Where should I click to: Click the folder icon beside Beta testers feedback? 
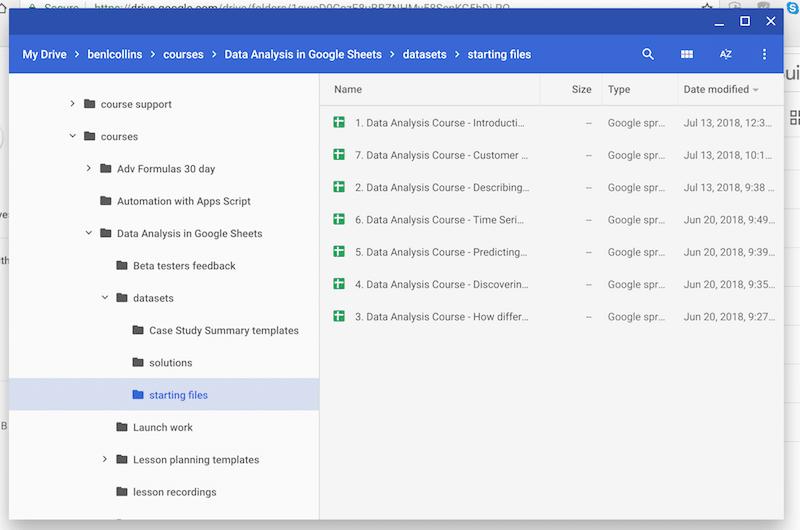tap(122, 265)
